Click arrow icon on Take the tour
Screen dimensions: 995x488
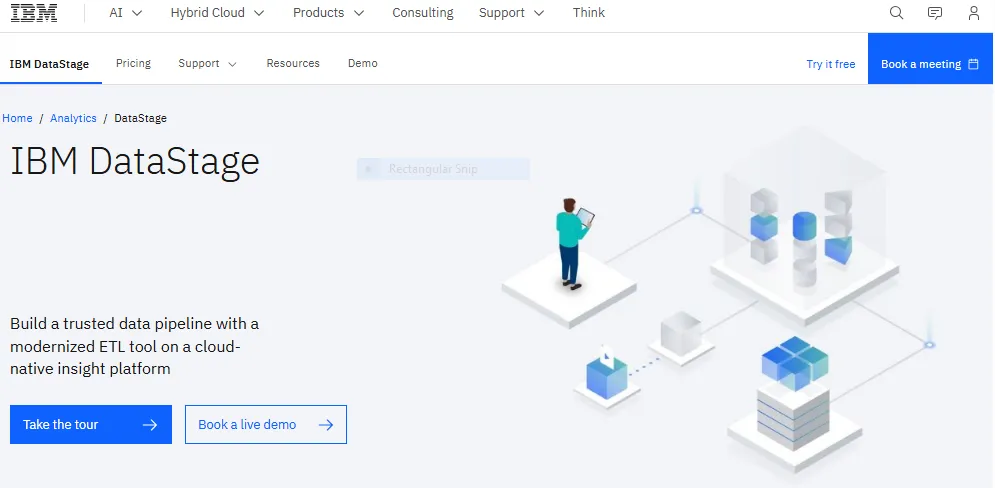(x=150, y=425)
